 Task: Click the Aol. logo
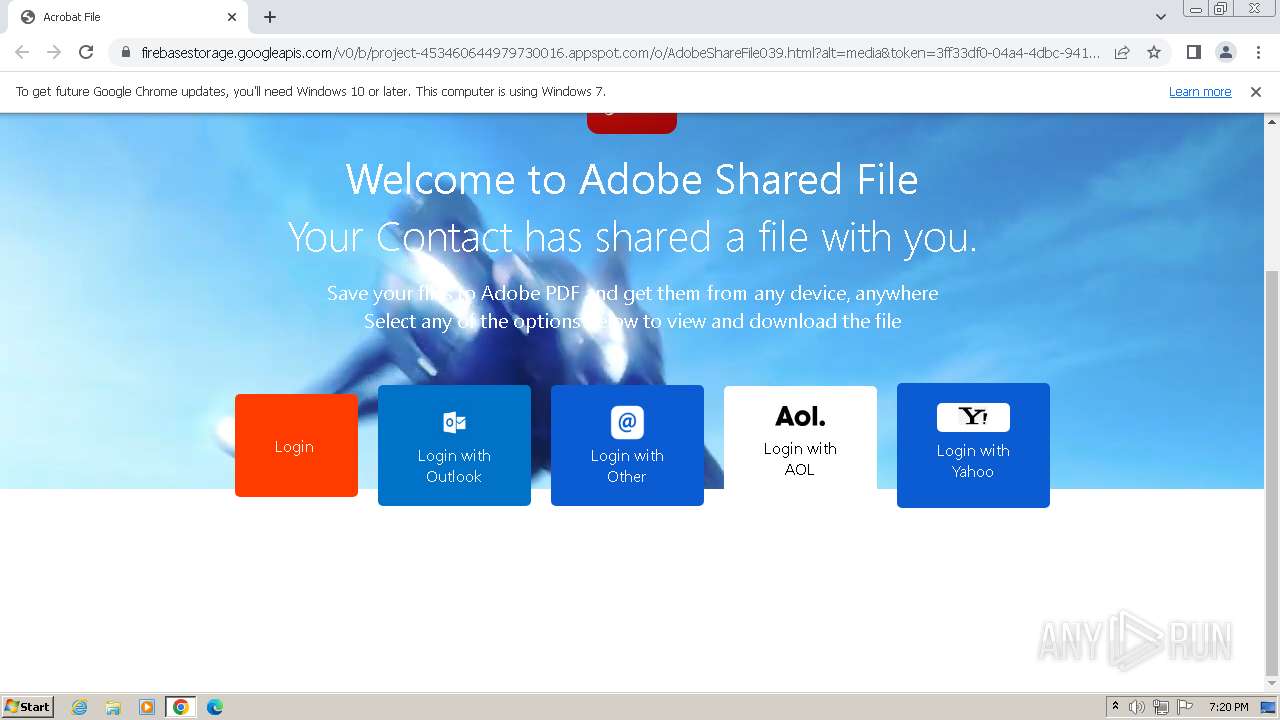[800, 416]
